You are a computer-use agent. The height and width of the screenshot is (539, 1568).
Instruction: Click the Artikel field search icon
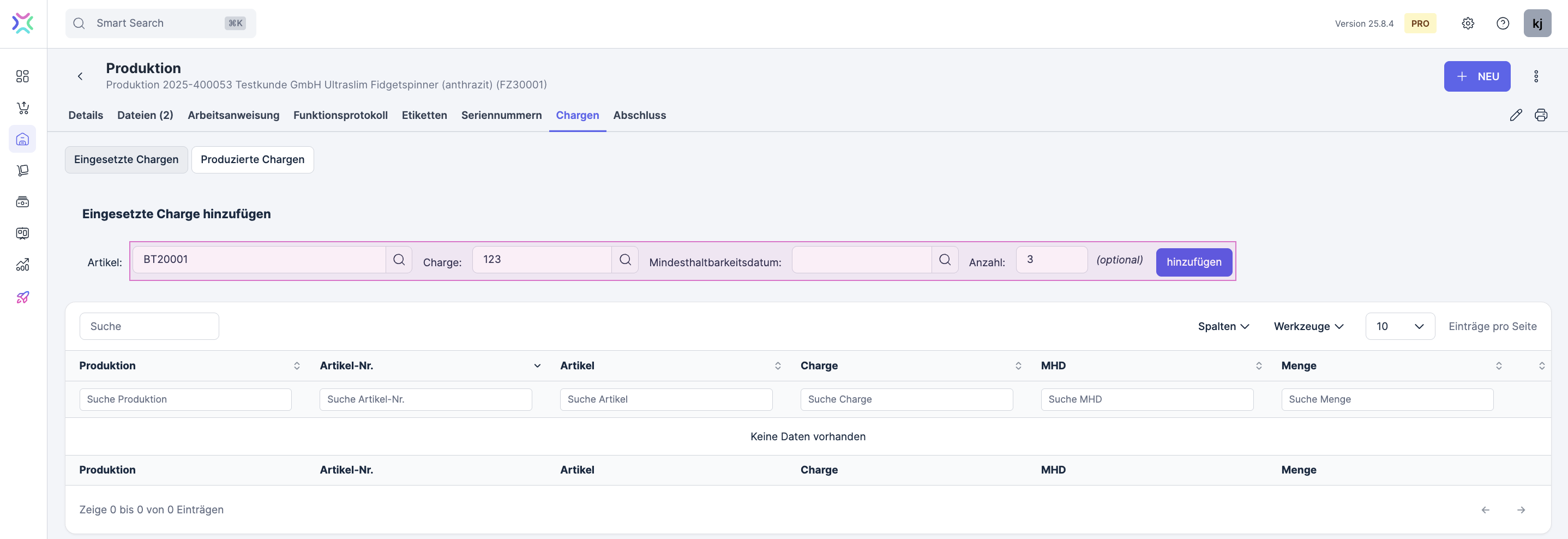399,260
